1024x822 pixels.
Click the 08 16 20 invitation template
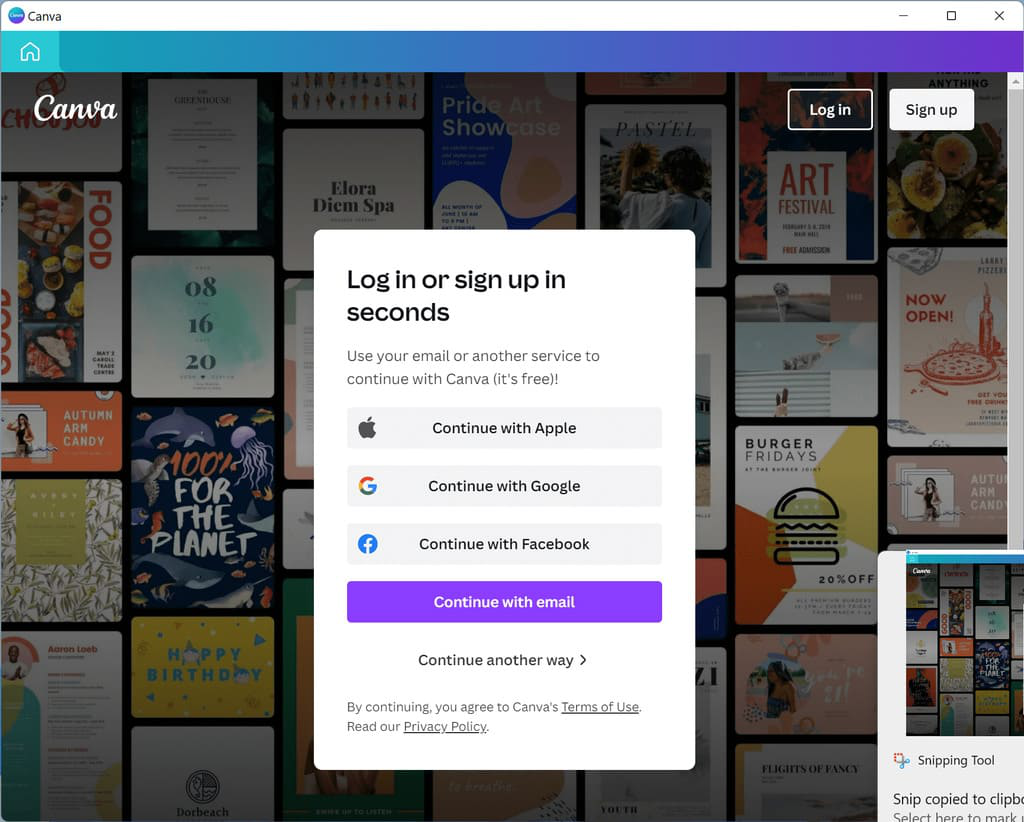tap(202, 326)
